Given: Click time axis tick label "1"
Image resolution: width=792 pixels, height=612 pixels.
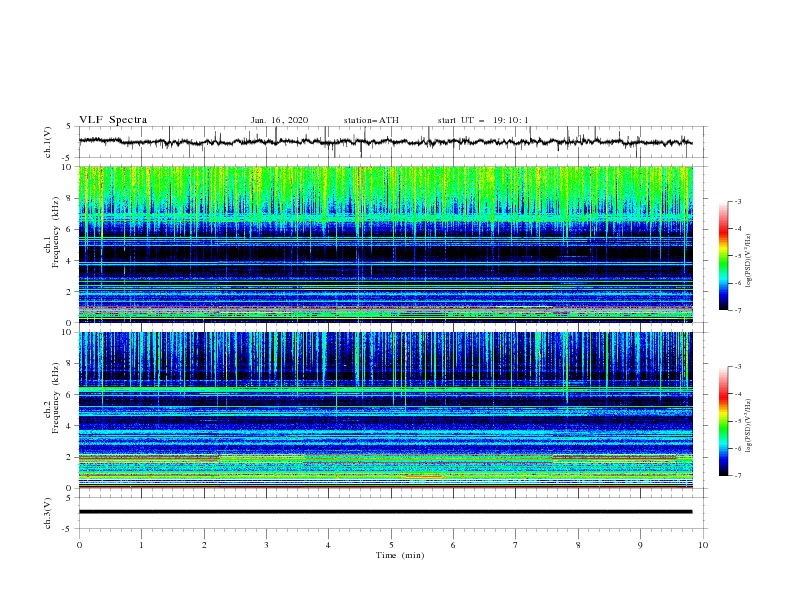Looking at the screenshot, I should pyautogui.click(x=141, y=545).
